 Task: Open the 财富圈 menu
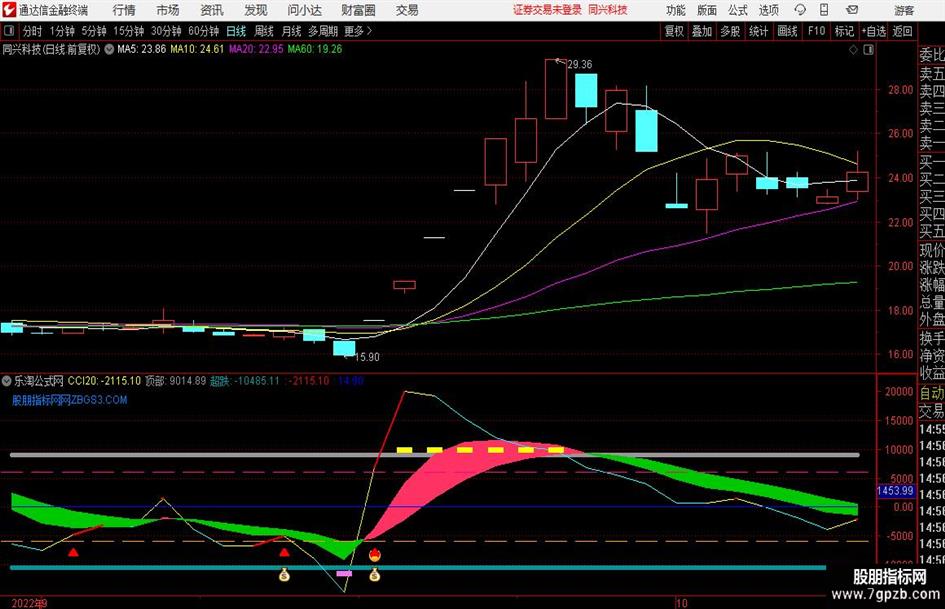pos(358,10)
